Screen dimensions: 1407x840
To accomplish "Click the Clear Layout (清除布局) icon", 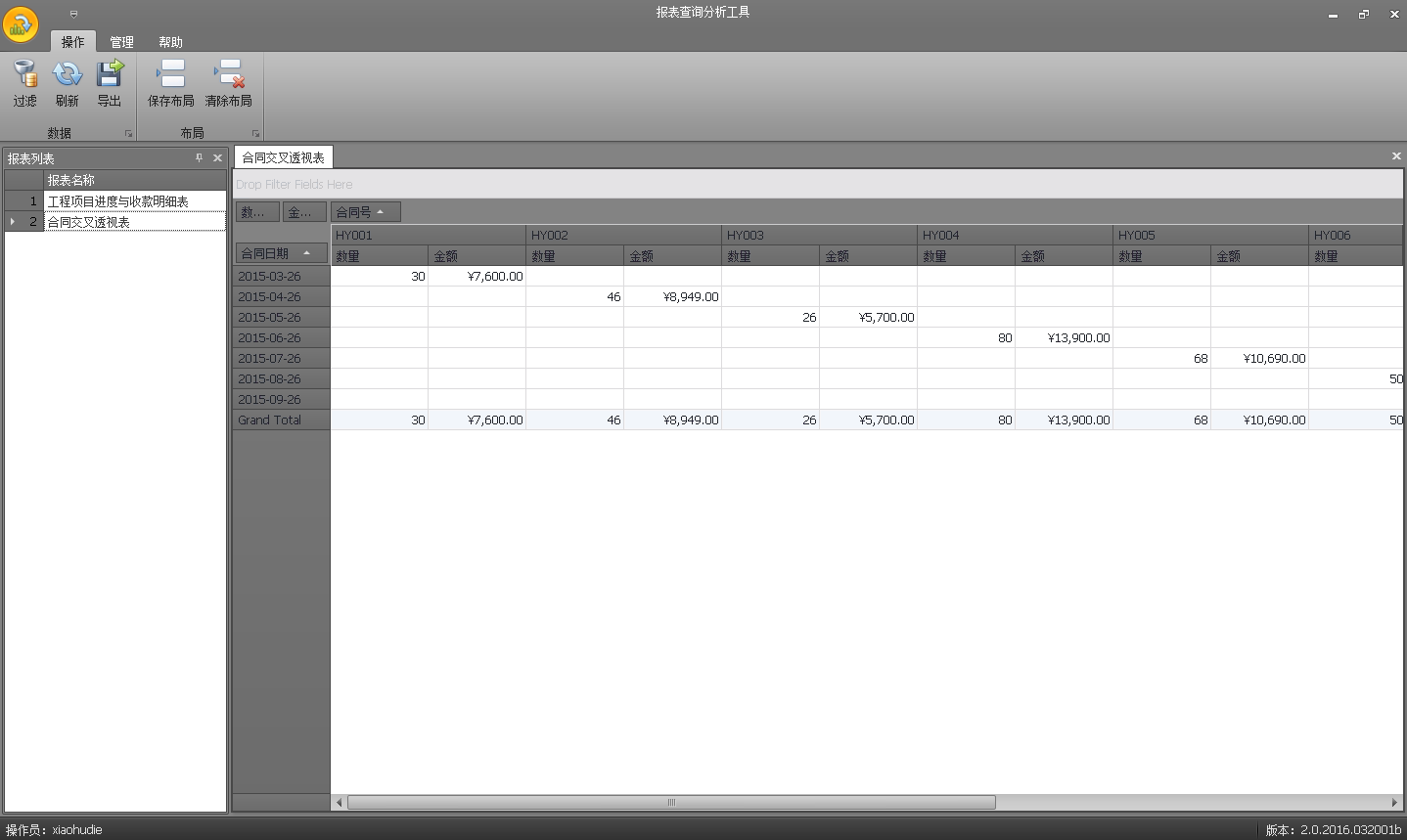I will click(x=229, y=75).
